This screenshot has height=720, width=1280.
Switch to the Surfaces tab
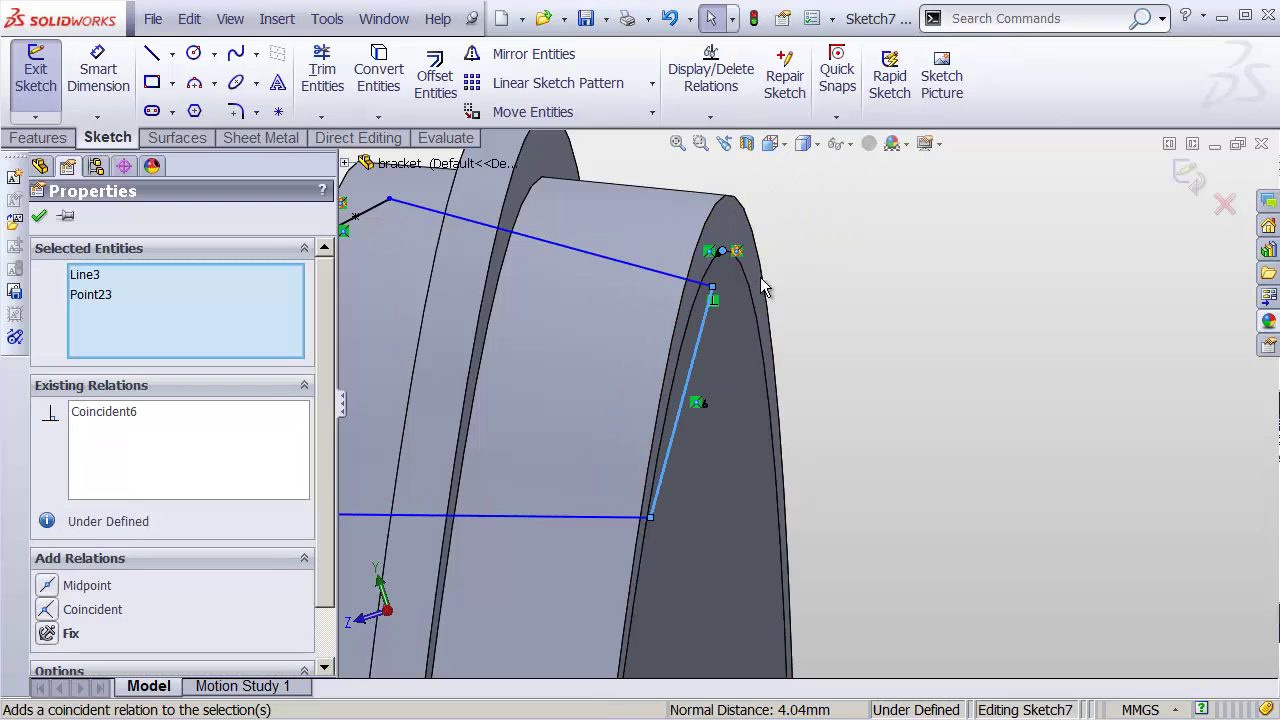click(x=177, y=138)
